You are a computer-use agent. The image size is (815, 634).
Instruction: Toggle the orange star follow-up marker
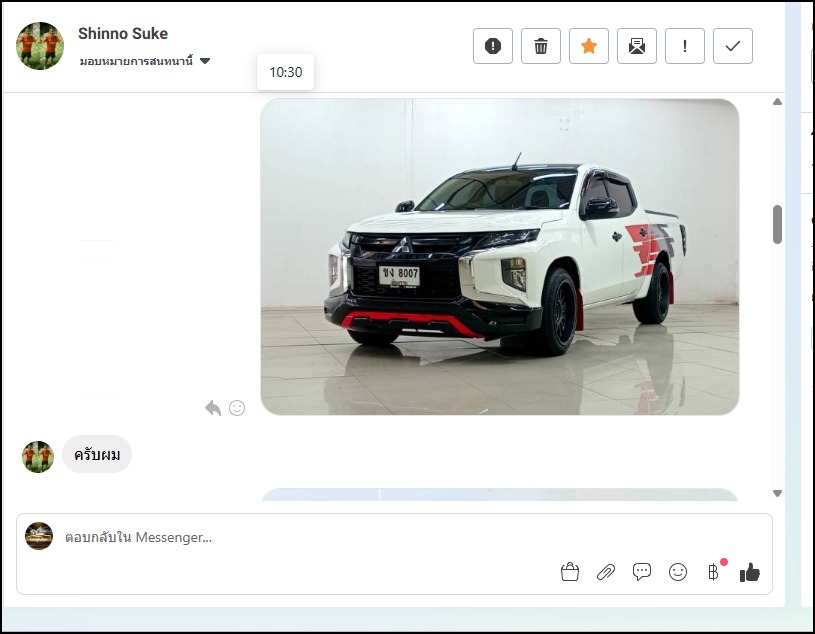[589, 46]
